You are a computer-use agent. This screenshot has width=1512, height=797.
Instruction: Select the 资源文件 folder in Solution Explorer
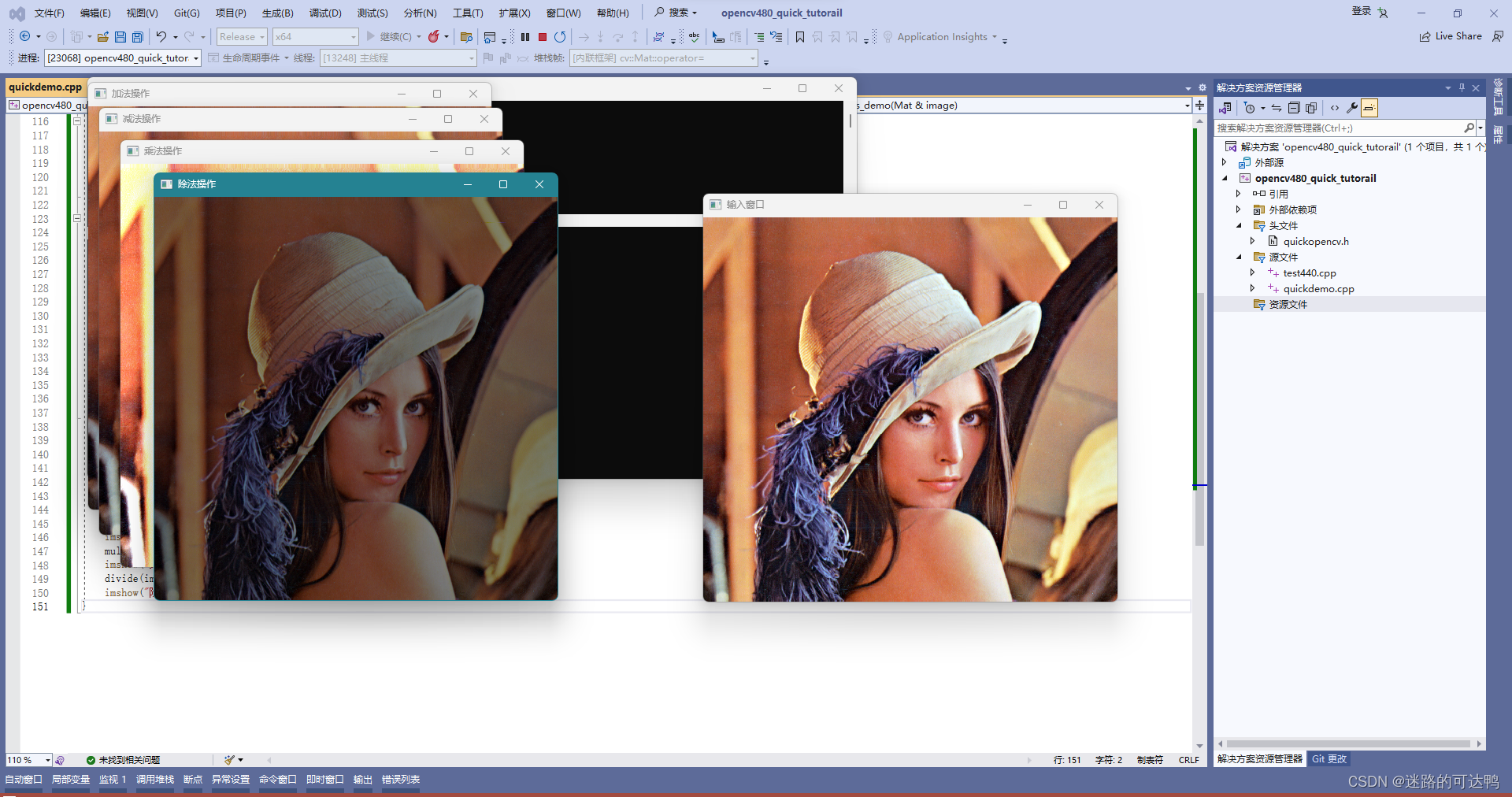[x=1288, y=304]
